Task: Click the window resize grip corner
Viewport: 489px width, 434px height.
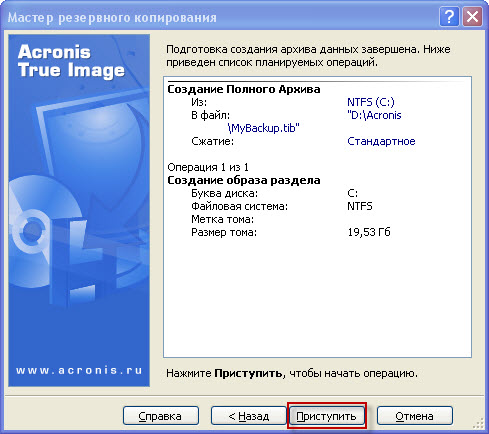Action: [478, 423]
